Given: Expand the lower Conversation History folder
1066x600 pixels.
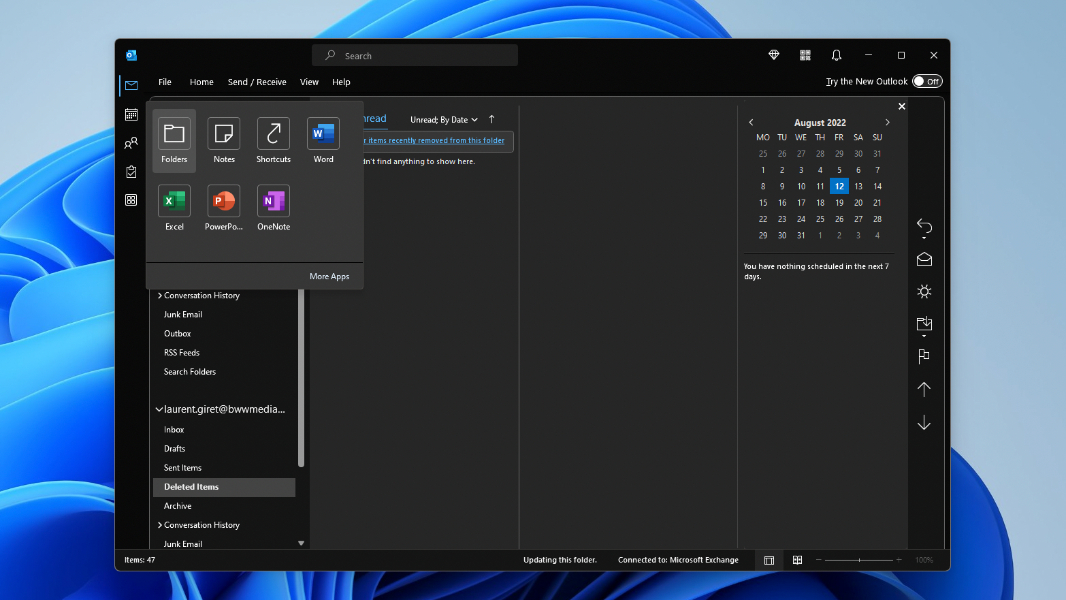Looking at the screenshot, I should [160, 525].
